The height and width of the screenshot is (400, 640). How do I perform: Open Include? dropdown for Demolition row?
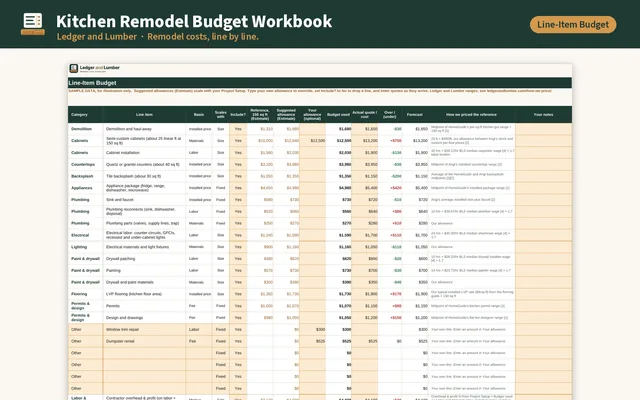coord(238,129)
